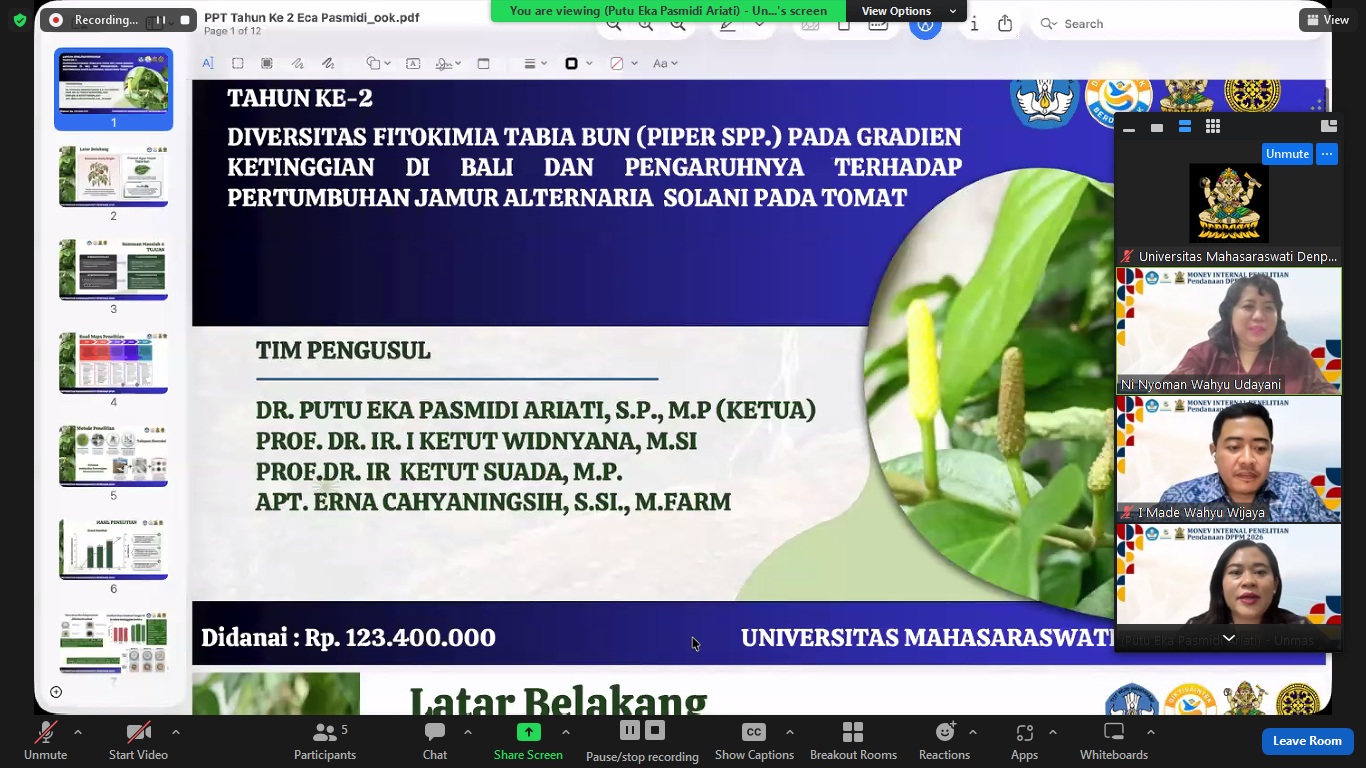This screenshot has width=1366, height=768.
Task: Open the Reactions menu
Action: 944,742
